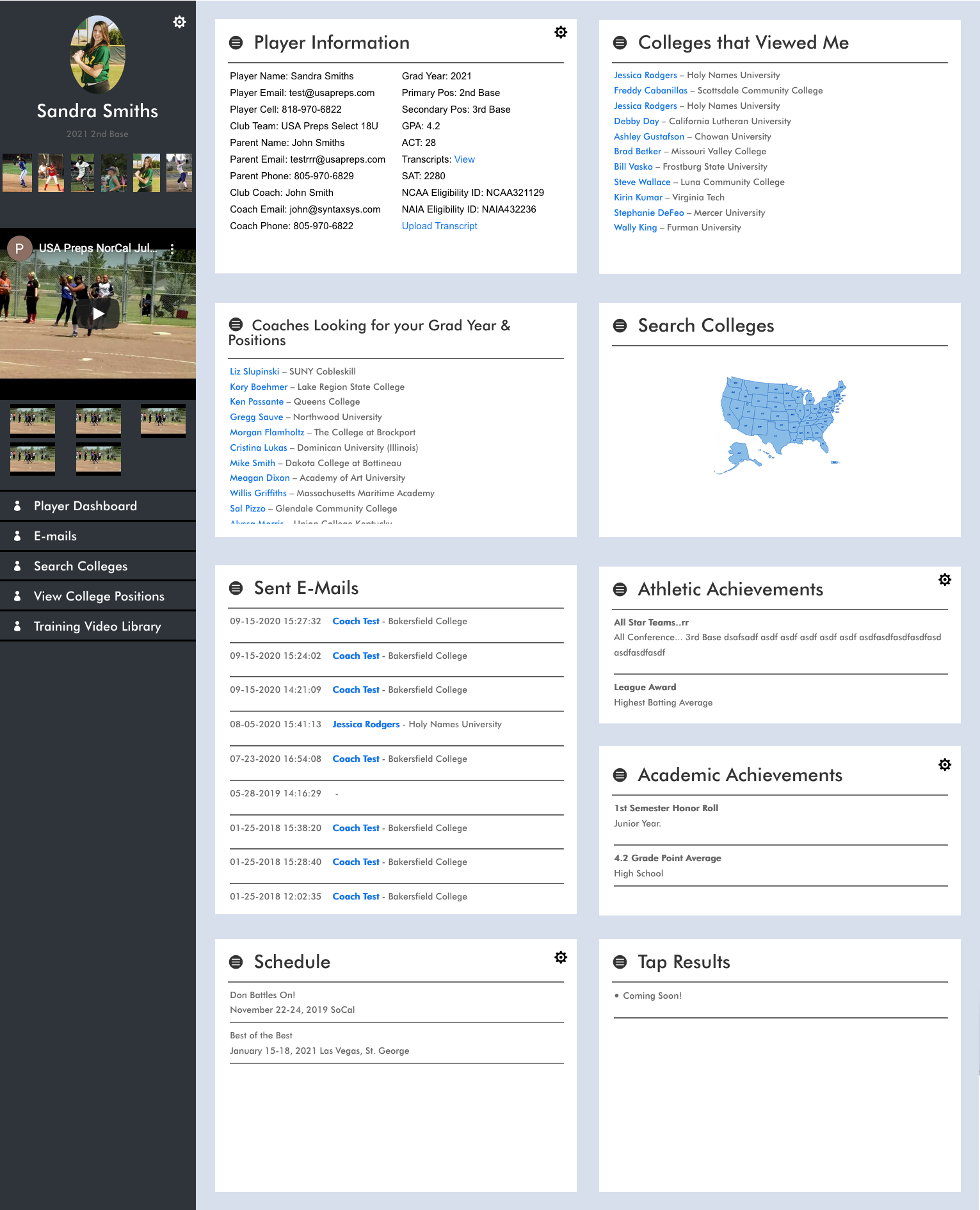Open the first player photo thumbnail
The height and width of the screenshot is (1210, 980).
17,173
